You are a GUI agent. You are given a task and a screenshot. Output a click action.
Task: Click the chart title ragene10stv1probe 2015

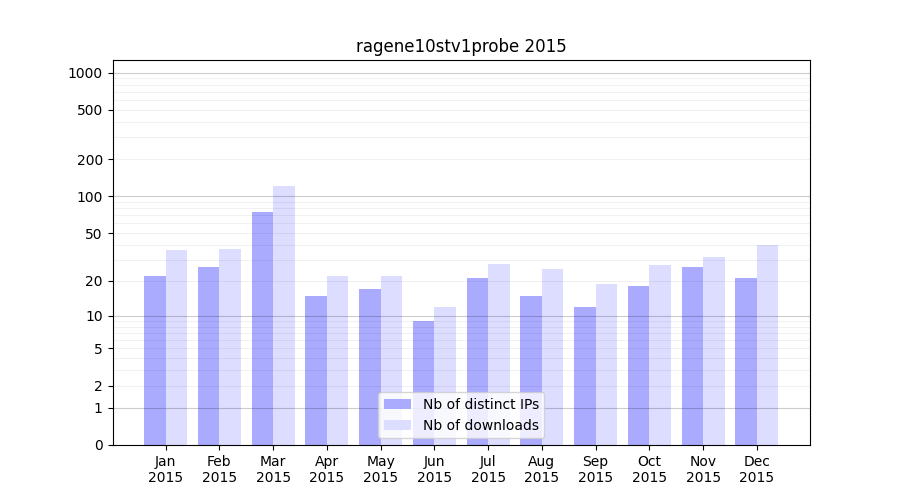(x=461, y=46)
